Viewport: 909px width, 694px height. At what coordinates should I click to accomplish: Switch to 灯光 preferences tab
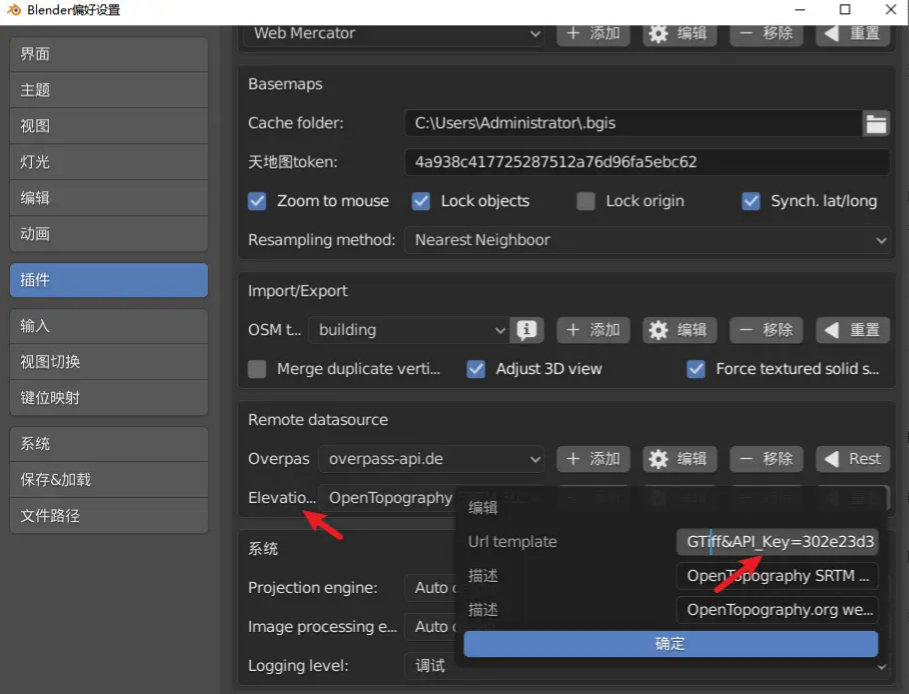109,162
